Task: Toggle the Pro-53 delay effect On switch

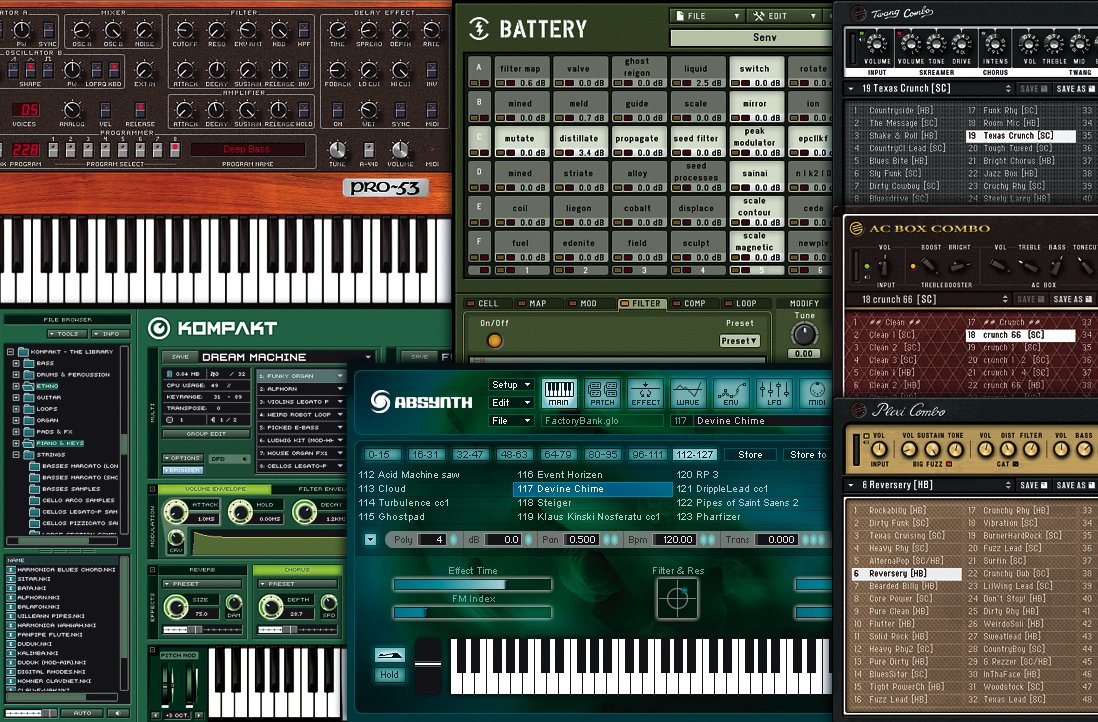Action: click(x=338, y=110)
